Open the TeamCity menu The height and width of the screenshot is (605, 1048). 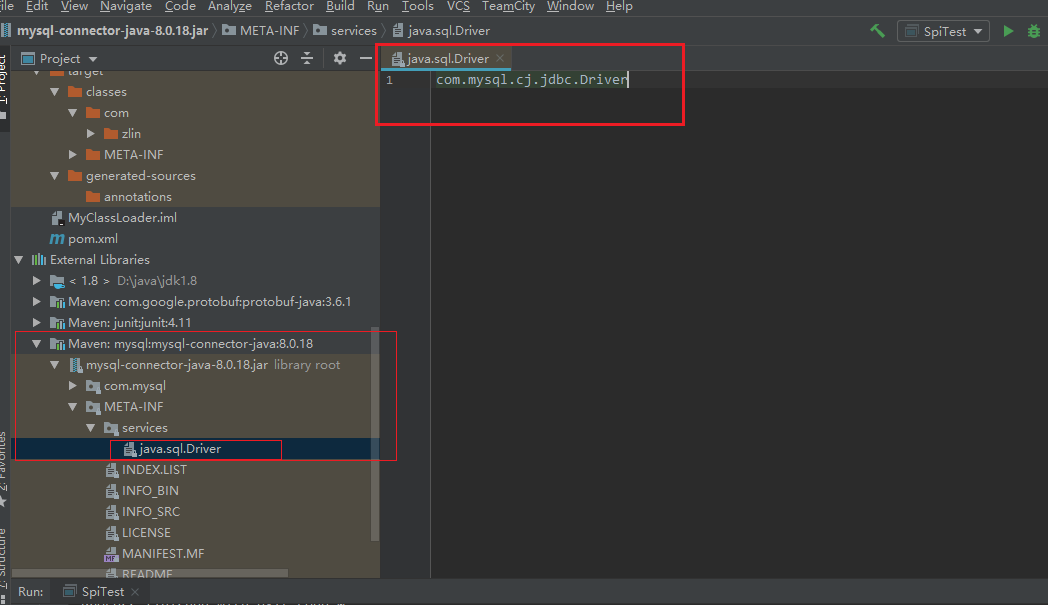pos(508,6)
